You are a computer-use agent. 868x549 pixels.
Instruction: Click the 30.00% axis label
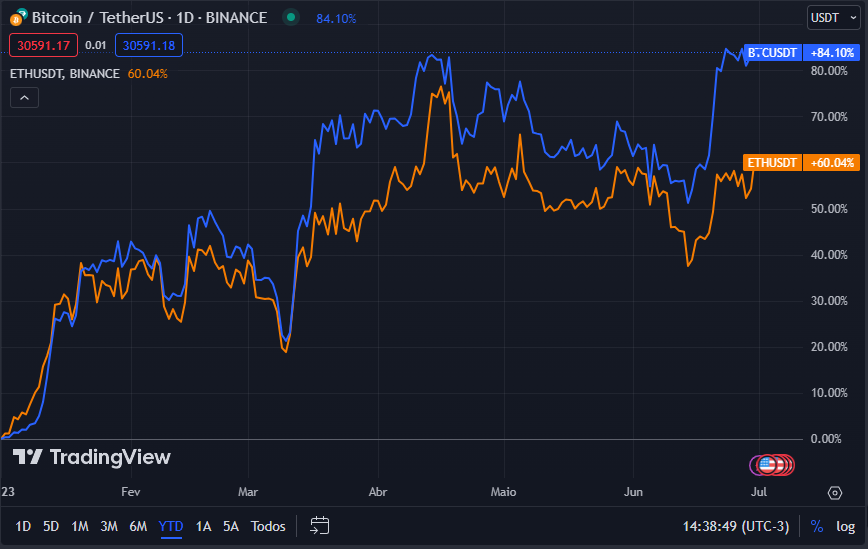pos(829,301)
